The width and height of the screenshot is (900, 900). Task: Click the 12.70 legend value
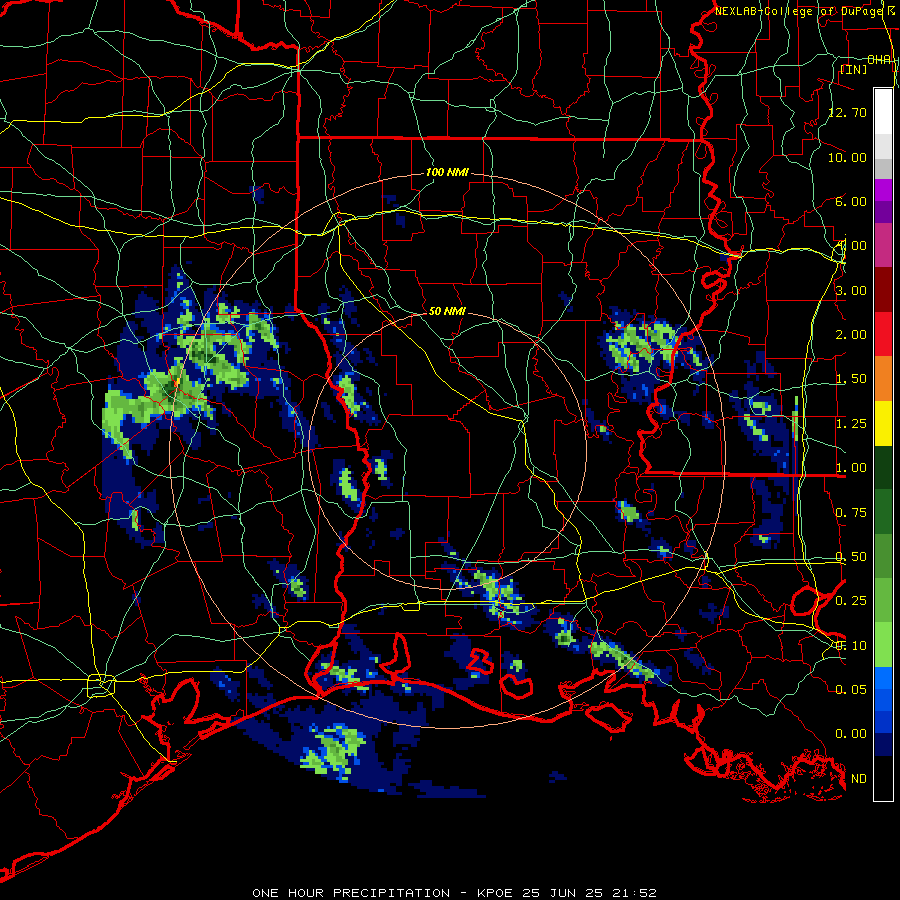847,112
